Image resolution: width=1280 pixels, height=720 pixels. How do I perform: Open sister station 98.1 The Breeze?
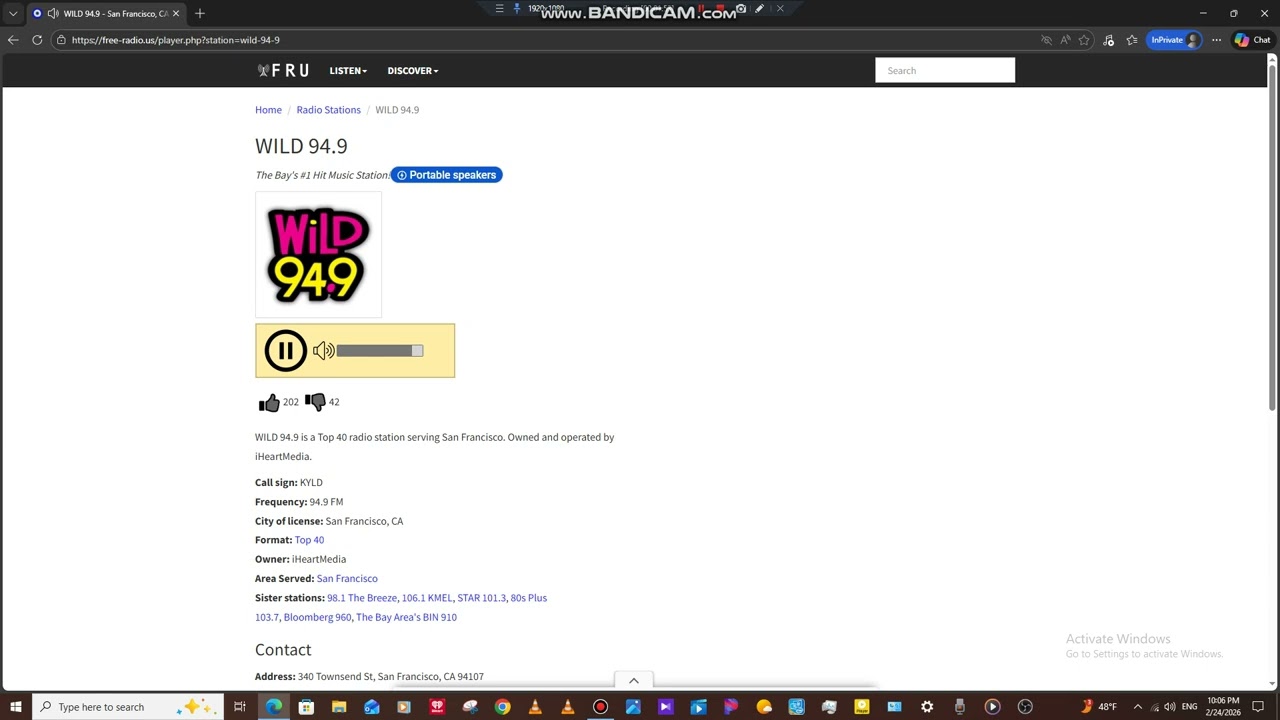[362, 598]
